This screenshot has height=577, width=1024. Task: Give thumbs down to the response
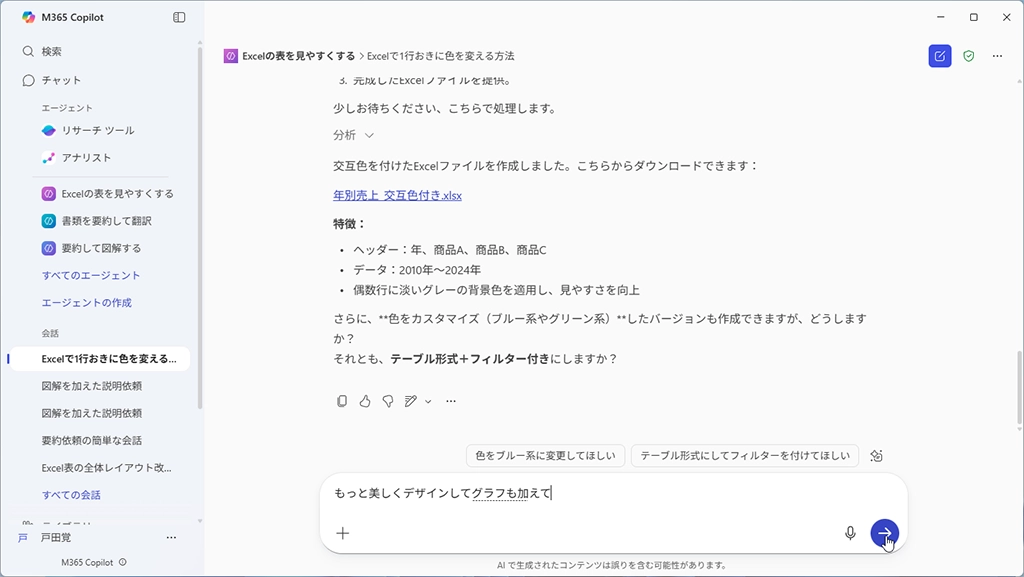click(387, 401)
